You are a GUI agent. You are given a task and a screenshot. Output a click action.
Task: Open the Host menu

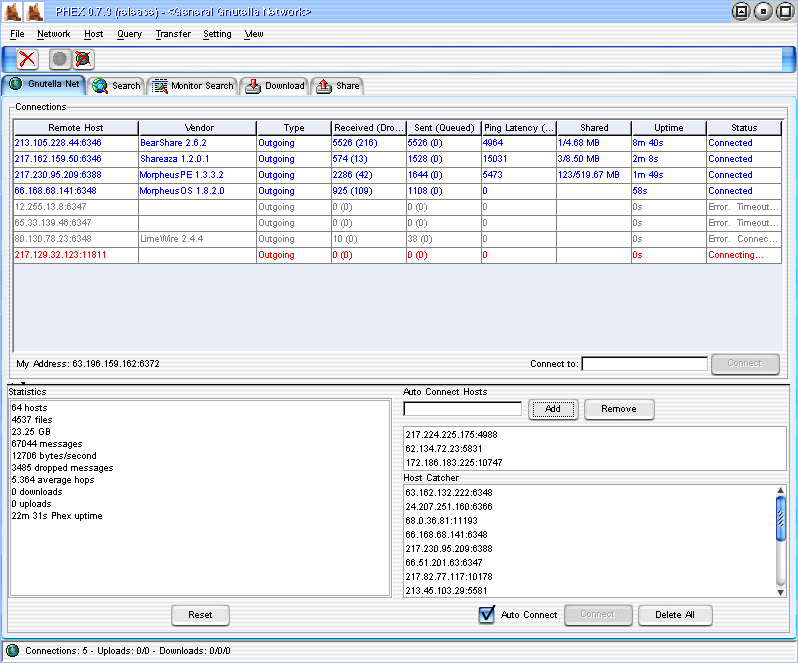point(94,34)
